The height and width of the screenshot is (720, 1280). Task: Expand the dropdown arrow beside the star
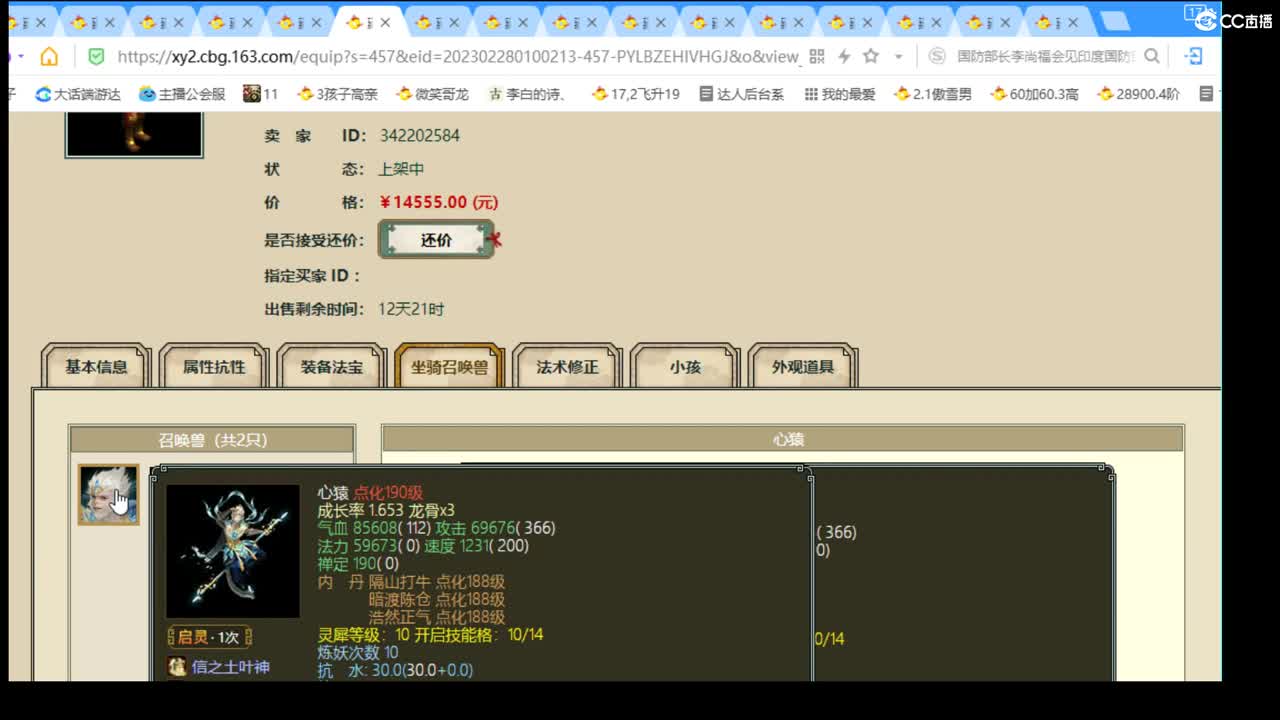pos(898,57)
